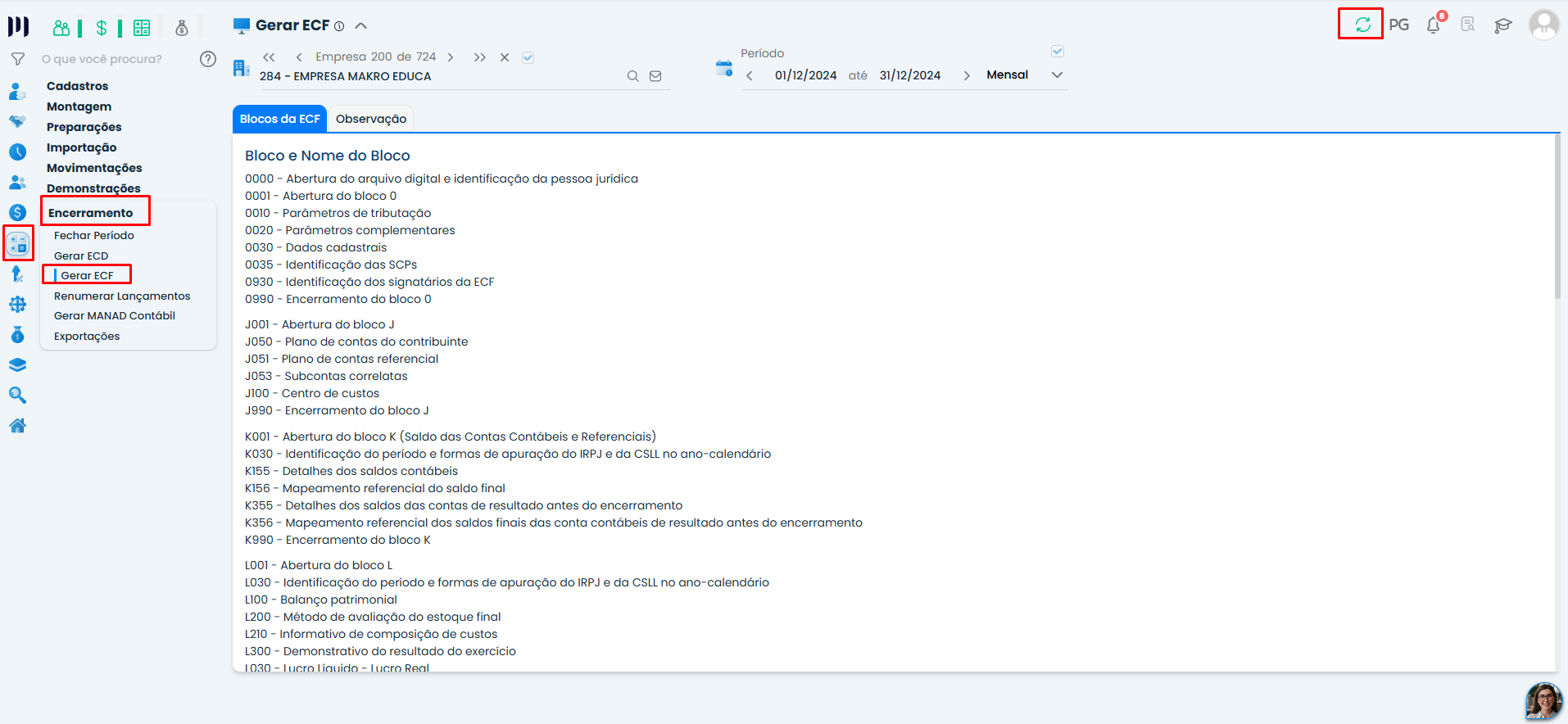Click the help question mark icon
Viewport: 1568px width, 724px height.
[208, 59]
